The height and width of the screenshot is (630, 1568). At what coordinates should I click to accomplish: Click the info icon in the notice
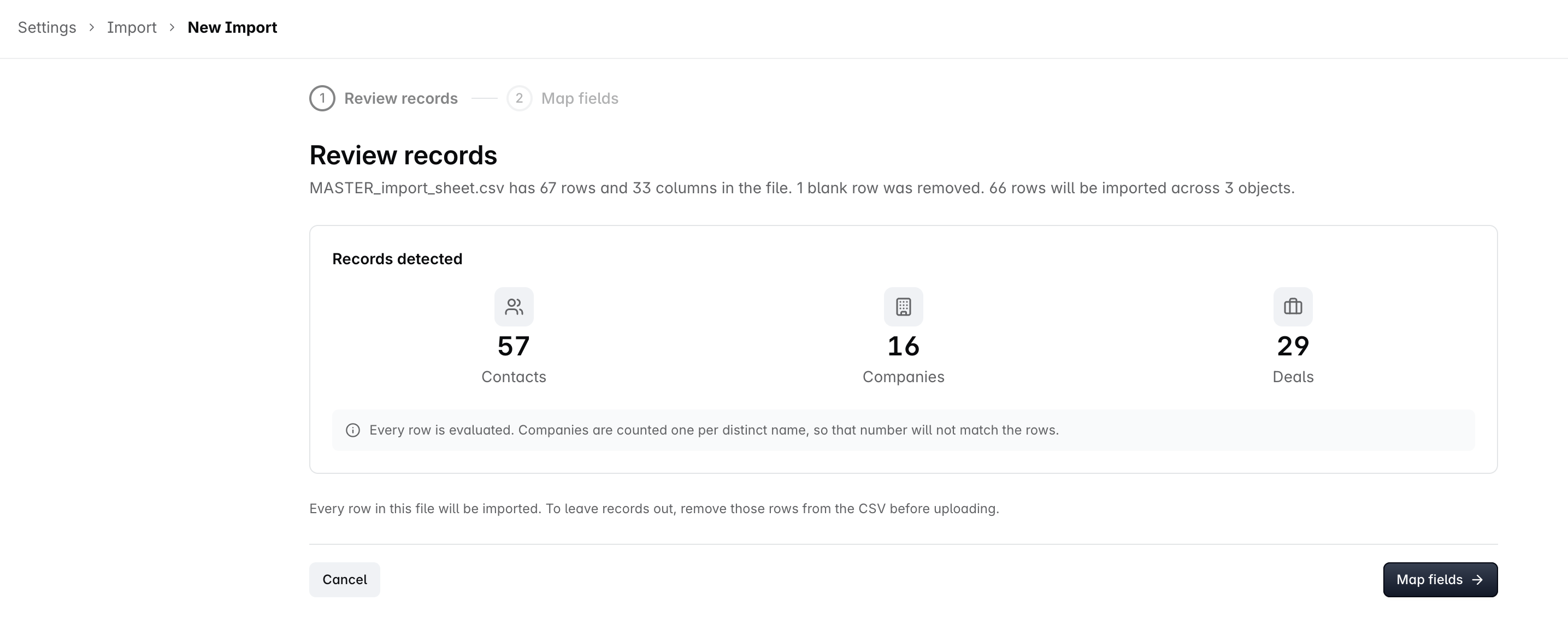[x=352, y=430]
